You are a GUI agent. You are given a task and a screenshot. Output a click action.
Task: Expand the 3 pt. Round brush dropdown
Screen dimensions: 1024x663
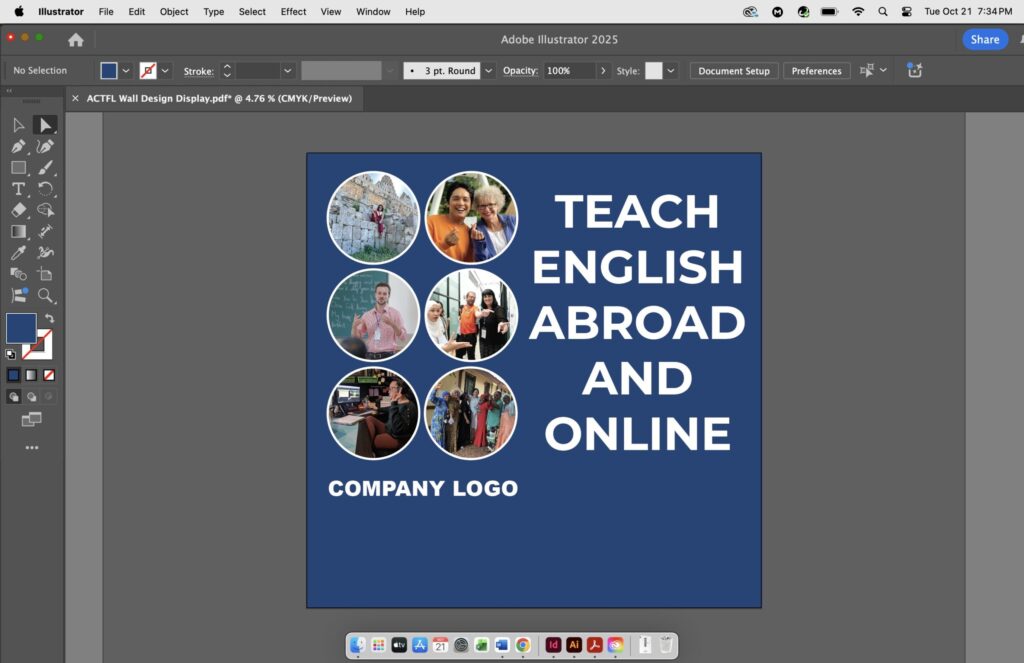click(x=488, y=71)
